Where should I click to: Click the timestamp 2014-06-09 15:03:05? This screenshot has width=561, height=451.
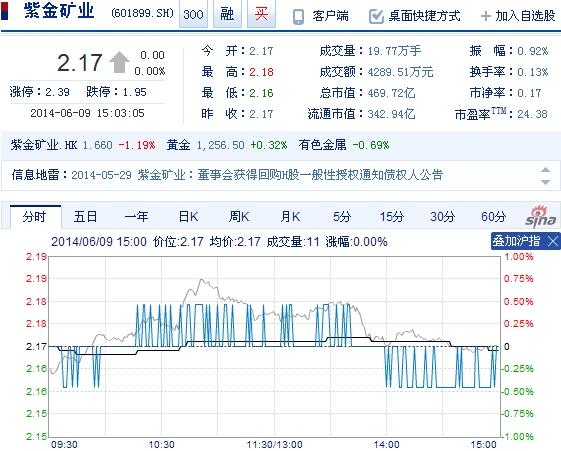(87, 113)
